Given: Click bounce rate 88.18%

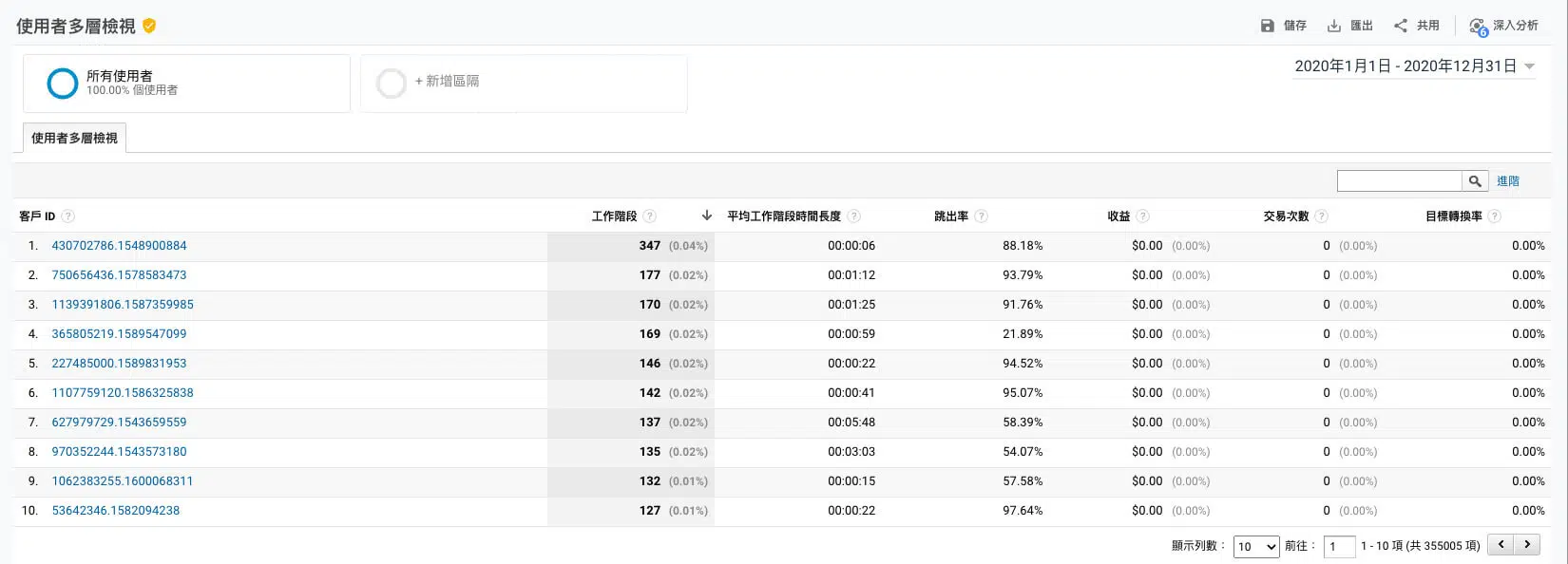Looking at the screenshot, I should click(x=1023, y=246).
